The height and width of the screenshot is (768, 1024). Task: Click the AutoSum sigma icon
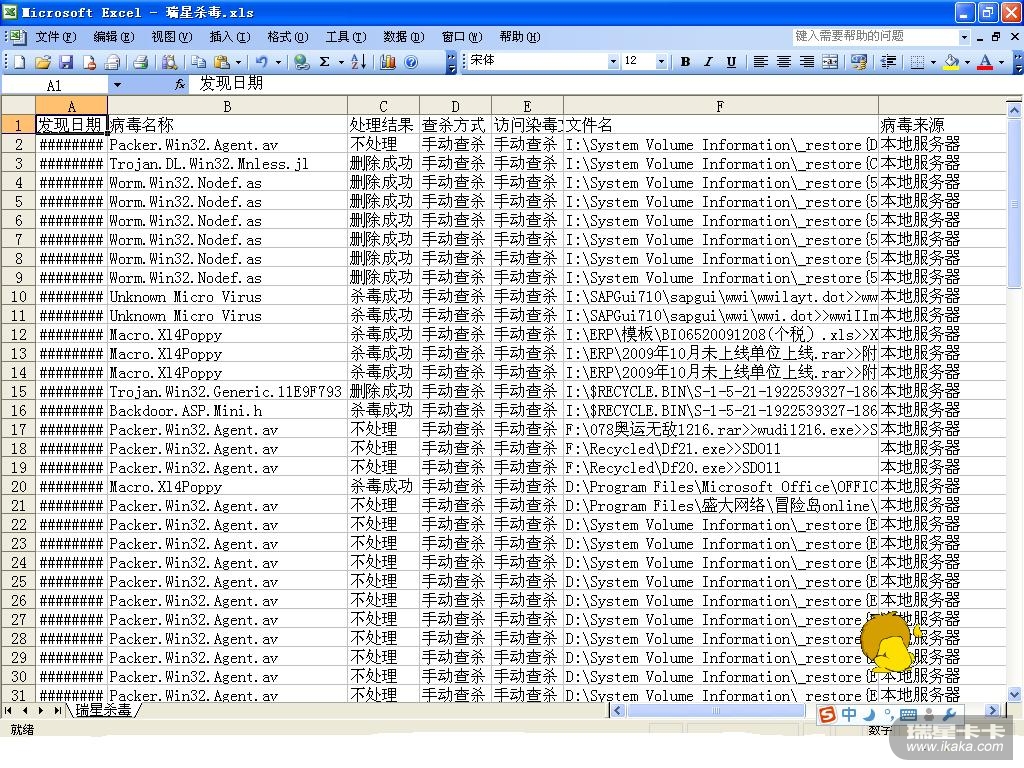pos(324,62)
